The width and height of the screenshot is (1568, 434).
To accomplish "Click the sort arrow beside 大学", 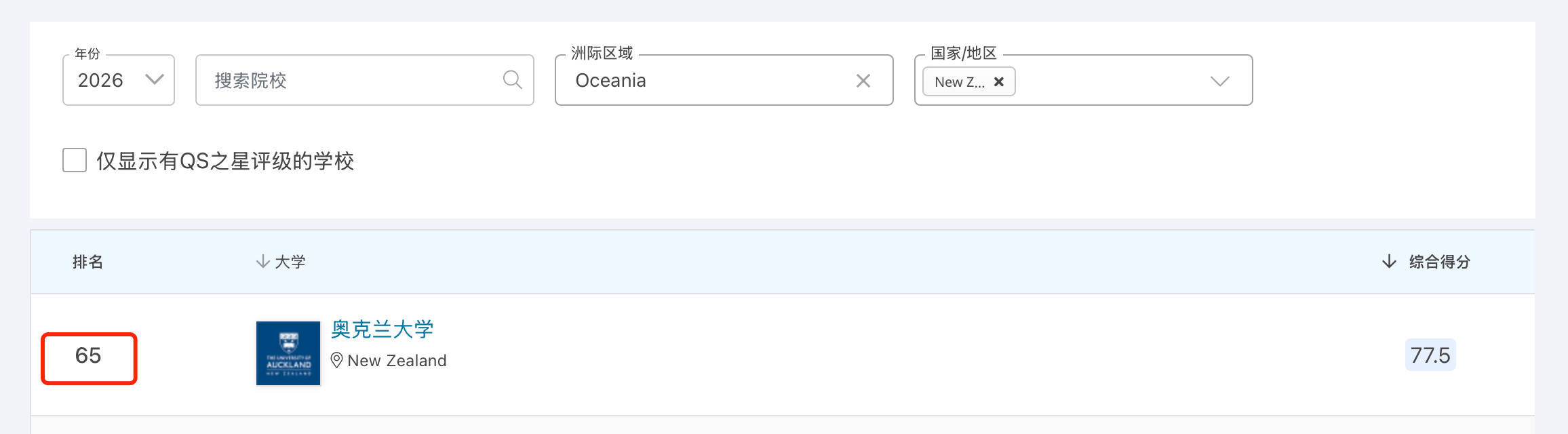I will tap(262, 262).
